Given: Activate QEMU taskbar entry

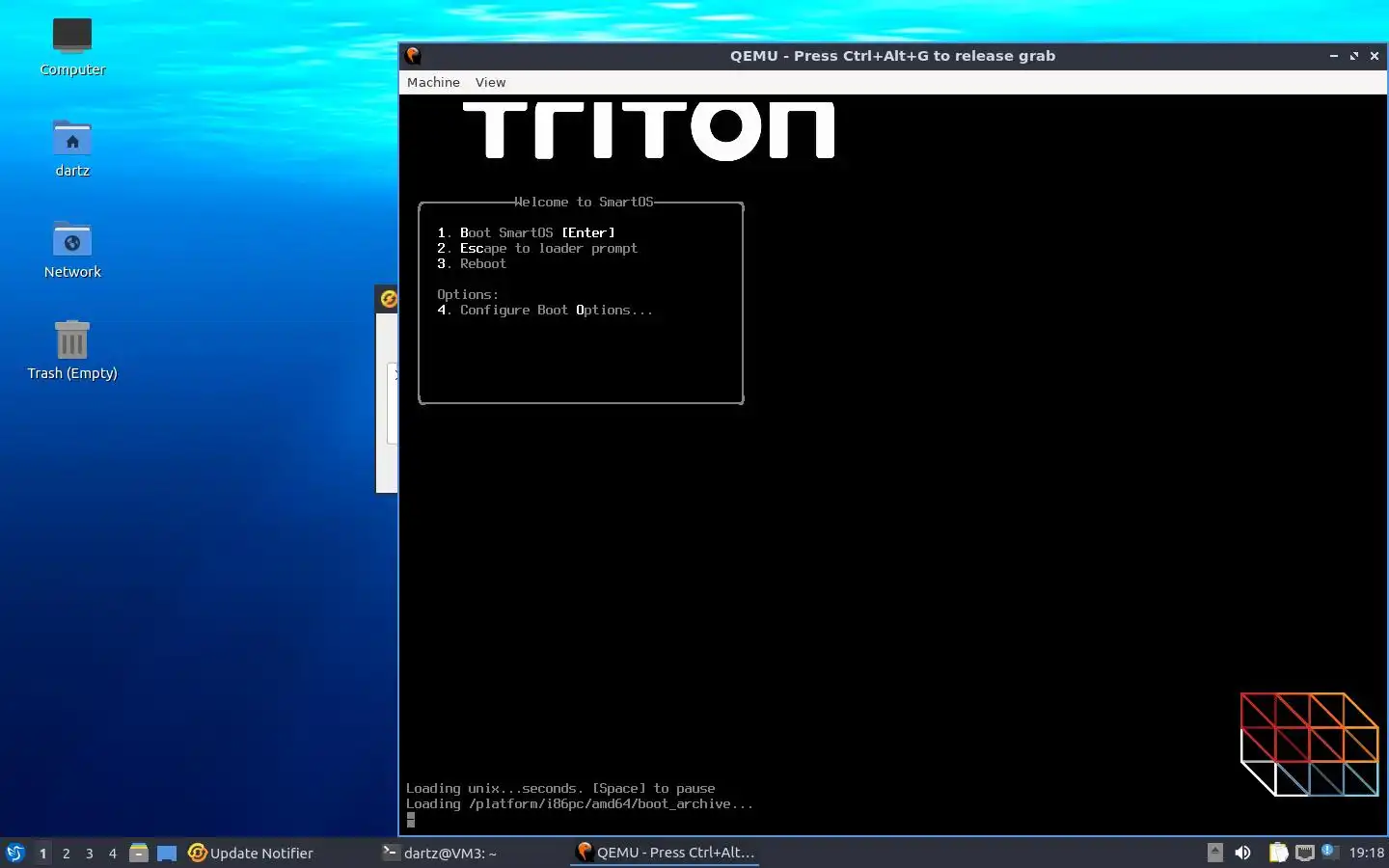Looking at the screenshot, I should (x=666, y=853).
